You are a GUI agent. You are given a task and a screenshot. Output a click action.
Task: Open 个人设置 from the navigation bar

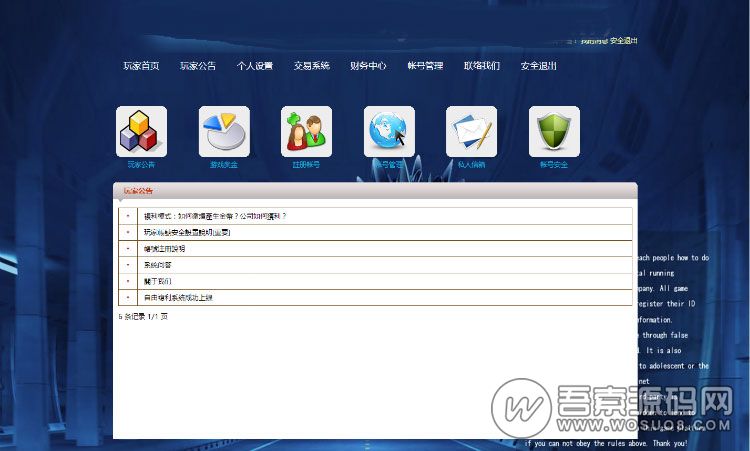(x=255, y=66)
